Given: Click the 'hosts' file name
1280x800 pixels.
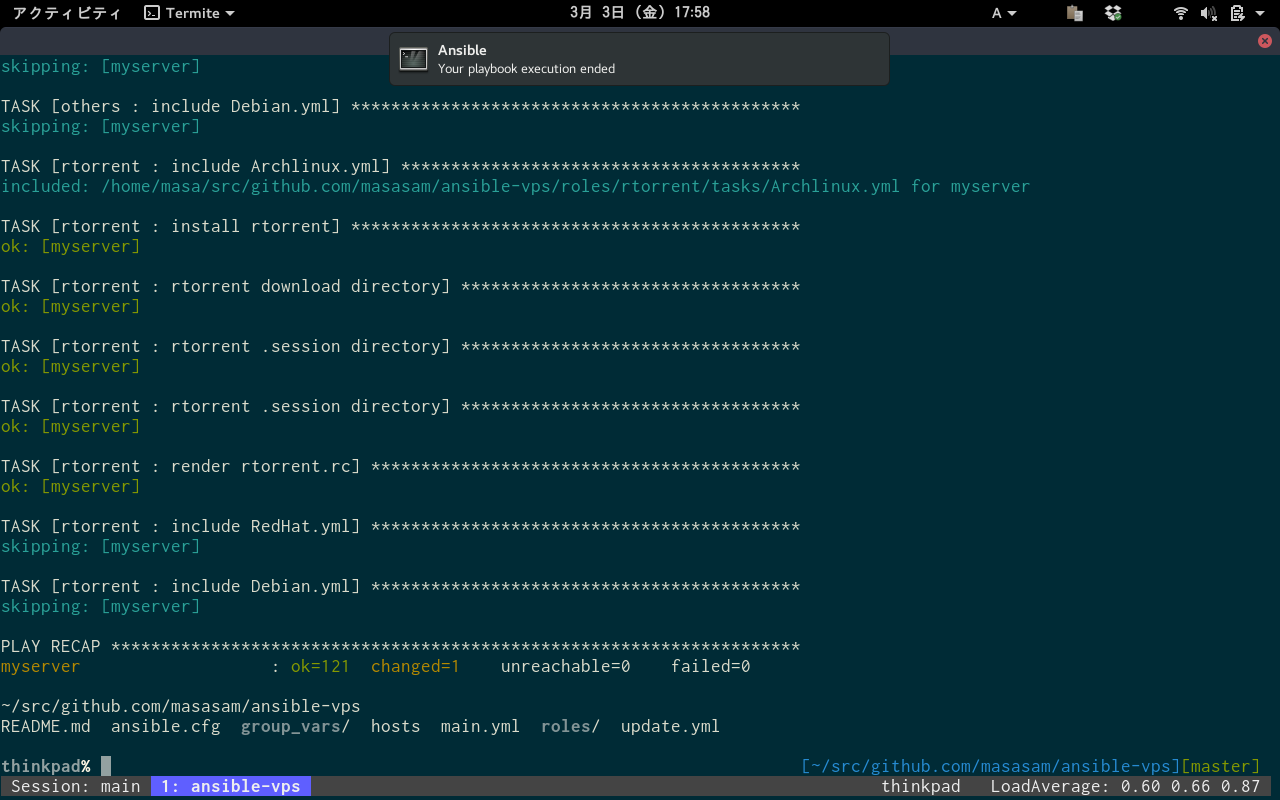Looking at the screenshot, I should point(395,726).
